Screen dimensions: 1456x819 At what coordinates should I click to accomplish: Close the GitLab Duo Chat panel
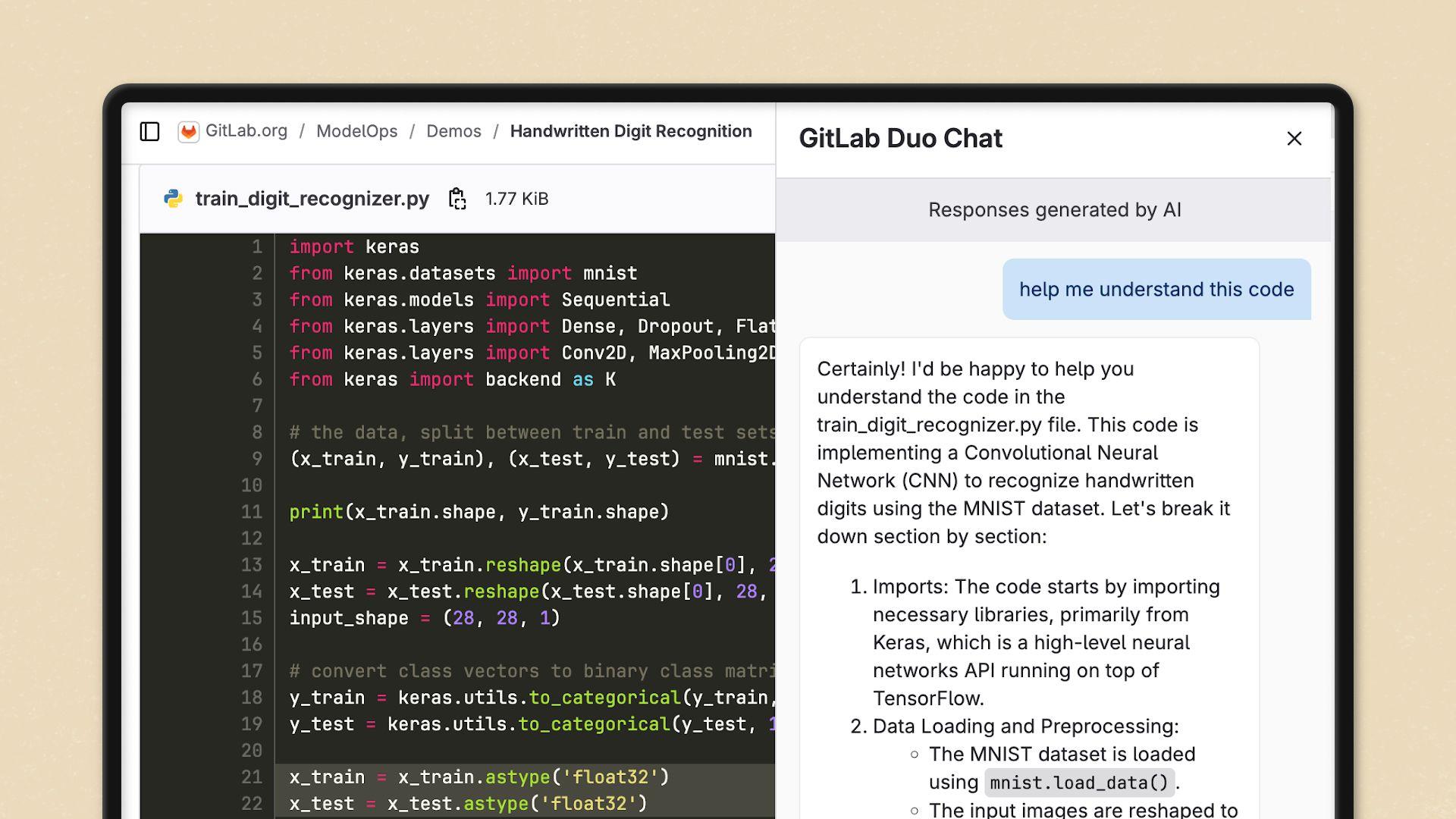pyautogui.click(x=1294, y=139)
